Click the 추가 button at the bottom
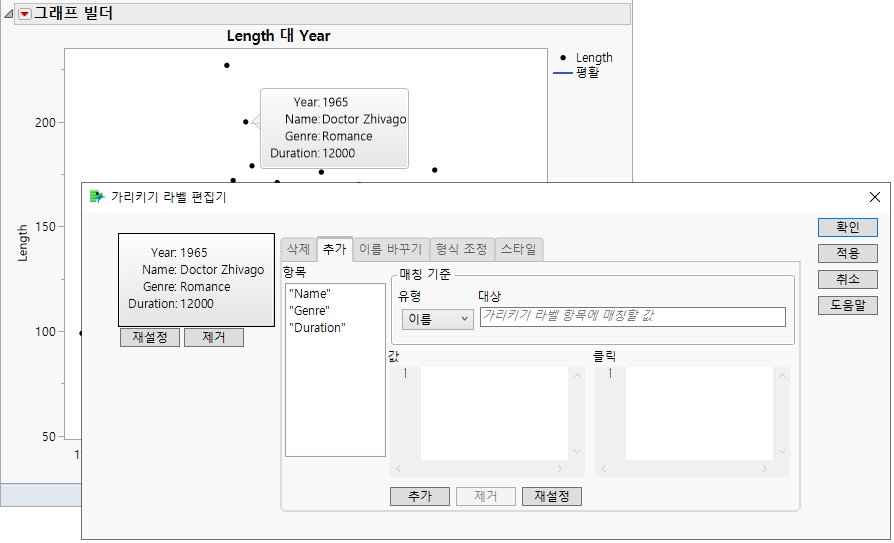 (x=420, y=496)
